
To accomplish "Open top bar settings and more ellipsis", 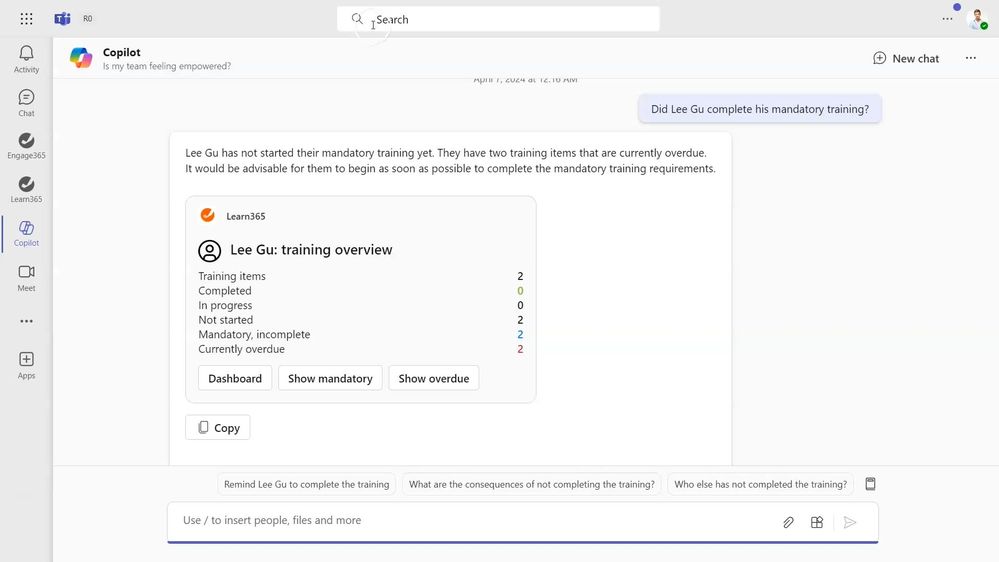I will tap(947, 19).
